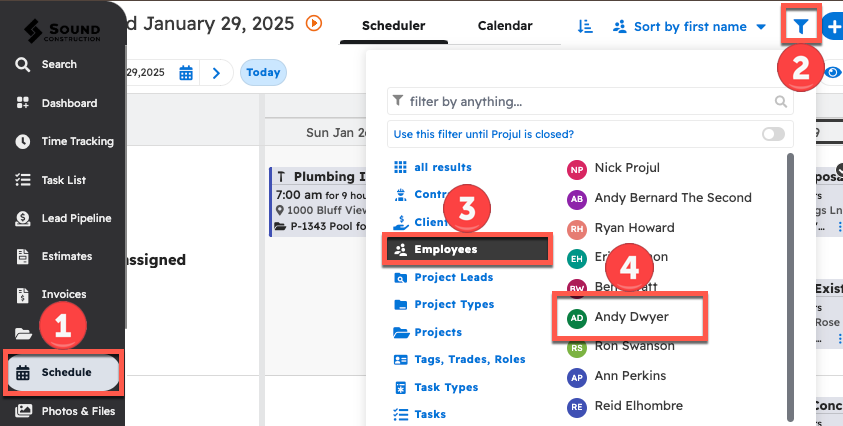The height and width of the screenshot is (426, 843).
Task: Open the Sort by first name dropdown
Action: pyautogui.click(x=690, y=27)
